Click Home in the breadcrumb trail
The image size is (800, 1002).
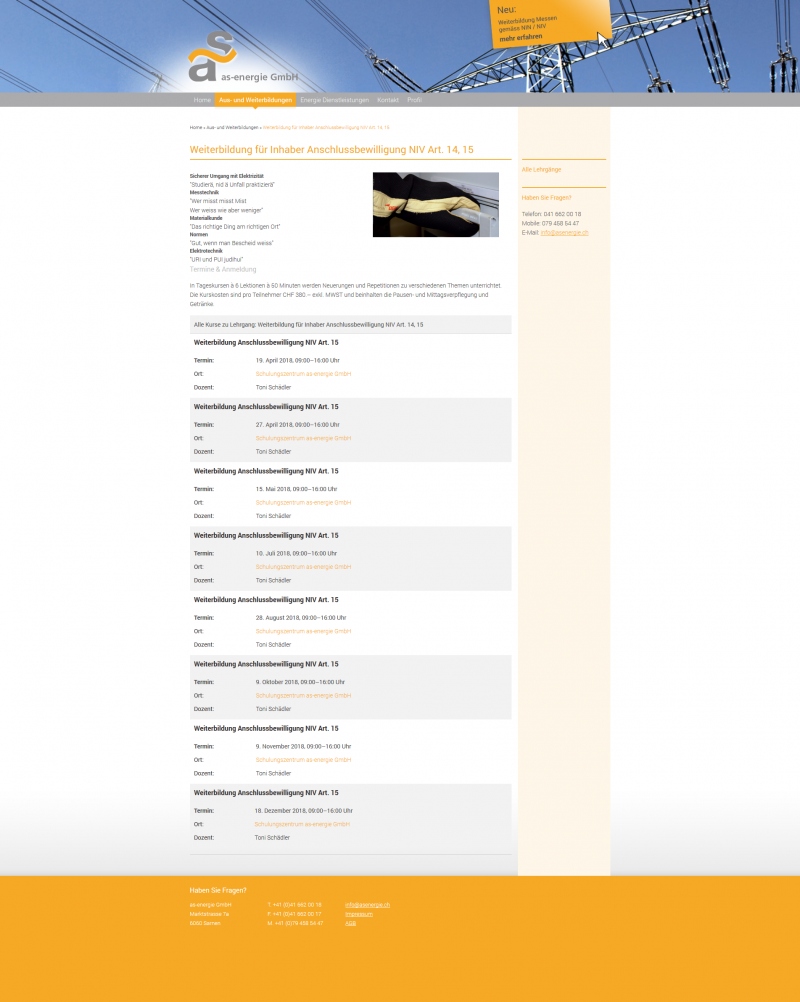[196, 128]
